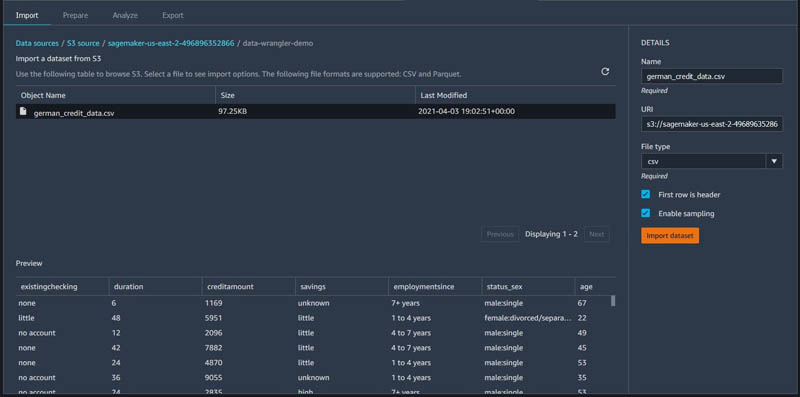Click the 2021-04-03 19:02:51+00:00 date cell
800x397 pixels.
pyautogui.click(x=466, y=111)
